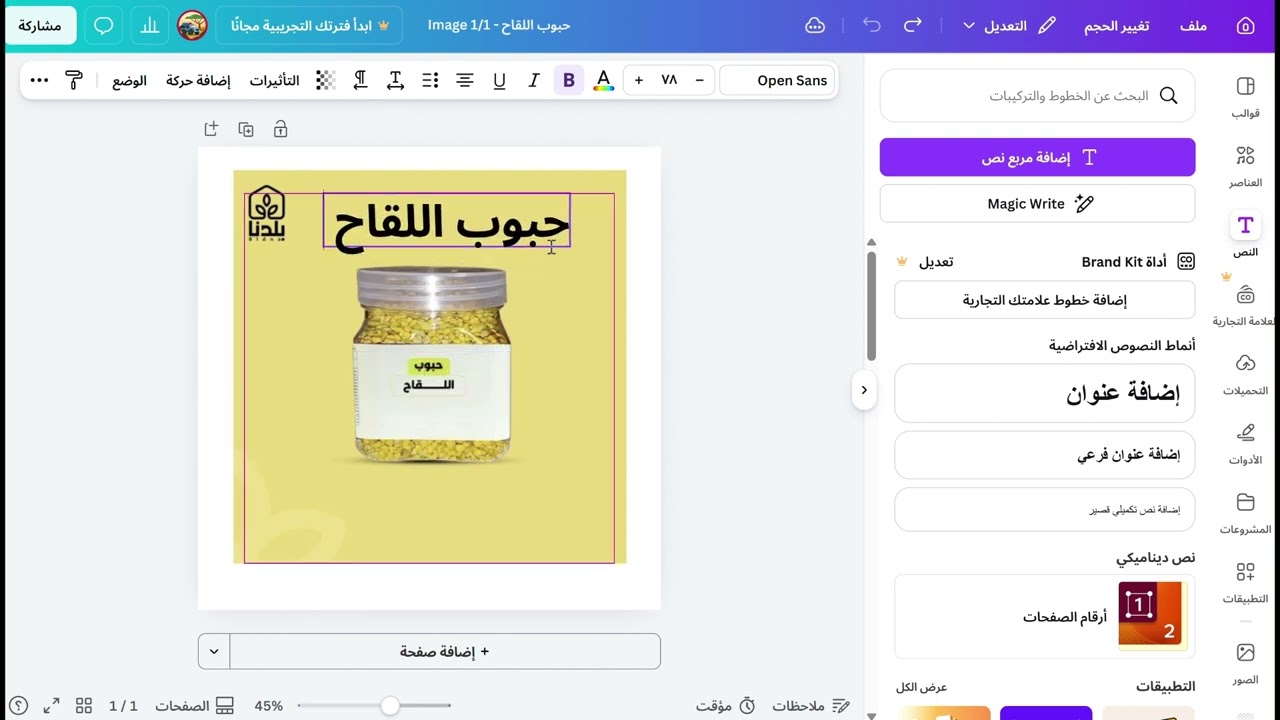Click the مشاركة share button
The width and height of the screenshot is (1280, 720).
point(40,26)
